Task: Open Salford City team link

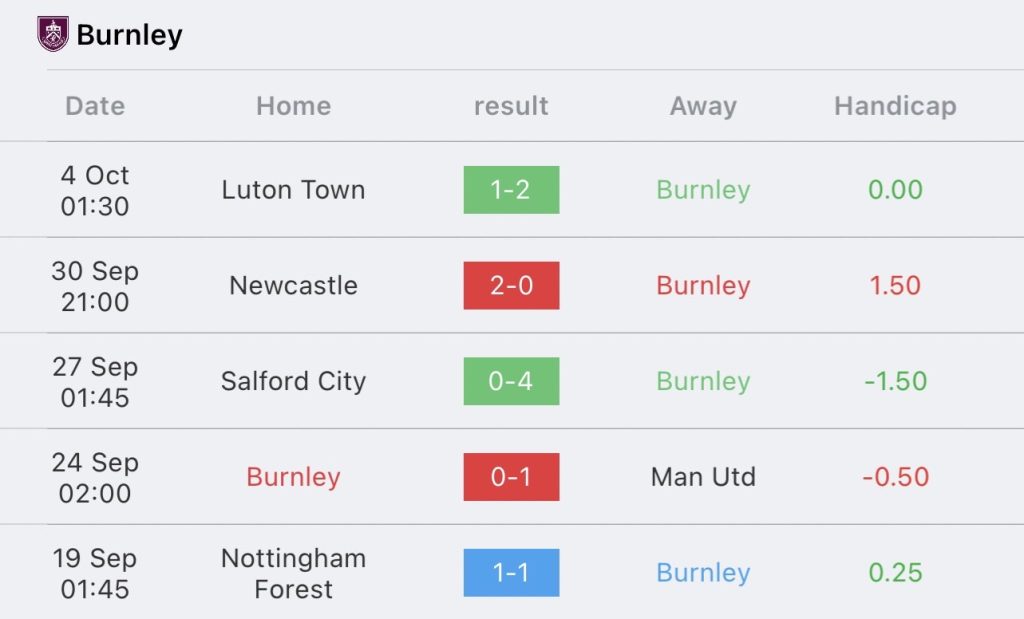Action: (x=293, y=381)
